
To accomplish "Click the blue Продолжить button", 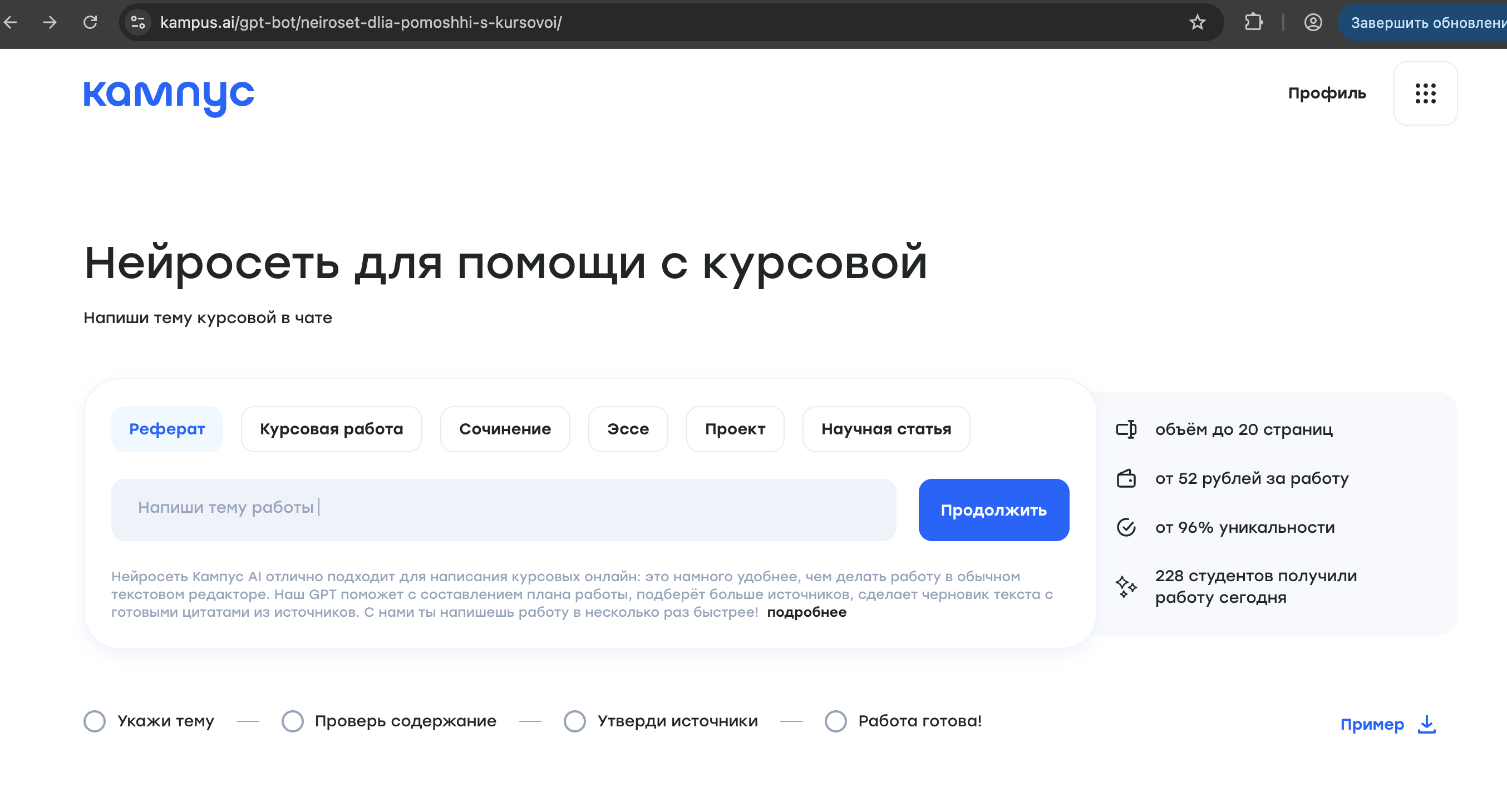I will coord(993,510).
